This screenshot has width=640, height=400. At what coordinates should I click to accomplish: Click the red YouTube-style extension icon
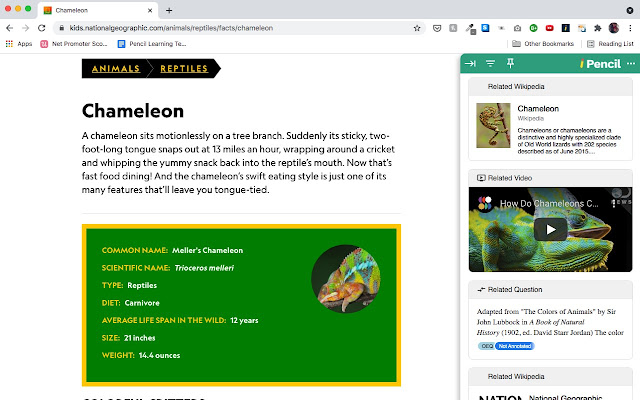click(x=549, y=28)
